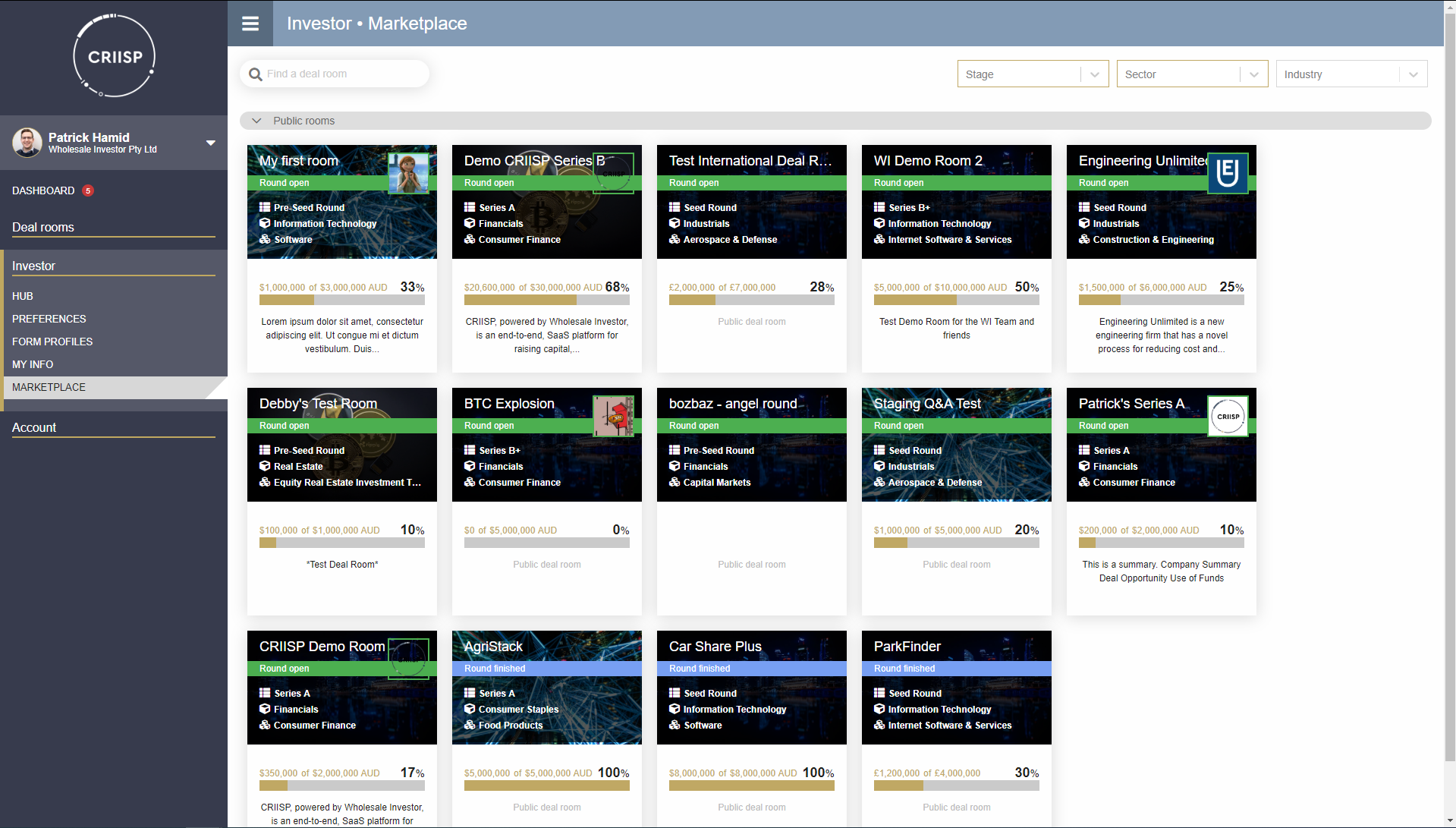1456x828 pixels.
Task: Open the hamburger menu icon
Action: (250, 24)
